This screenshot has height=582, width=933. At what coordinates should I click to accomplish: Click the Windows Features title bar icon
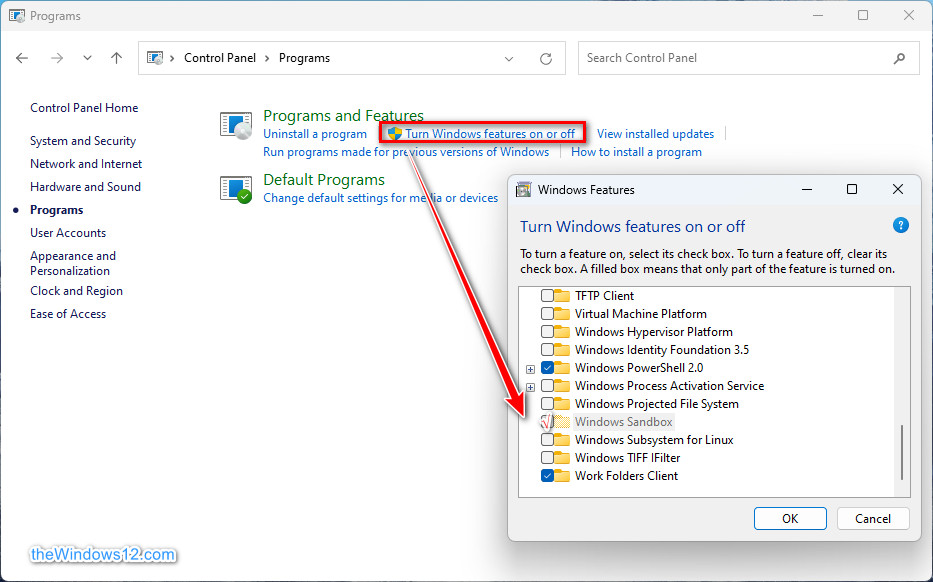524,190
